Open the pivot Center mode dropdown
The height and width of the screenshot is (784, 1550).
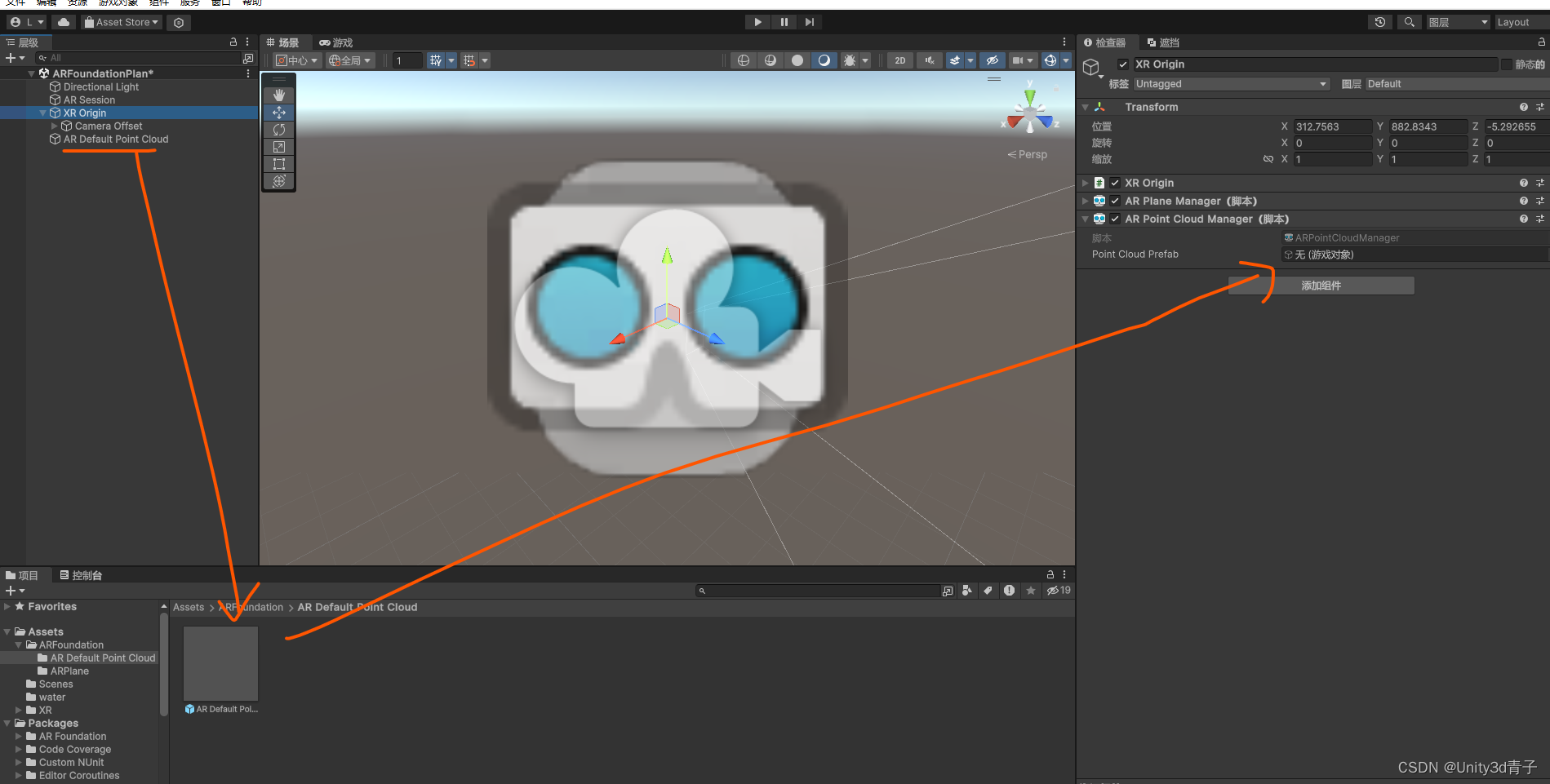coord(296,60)
